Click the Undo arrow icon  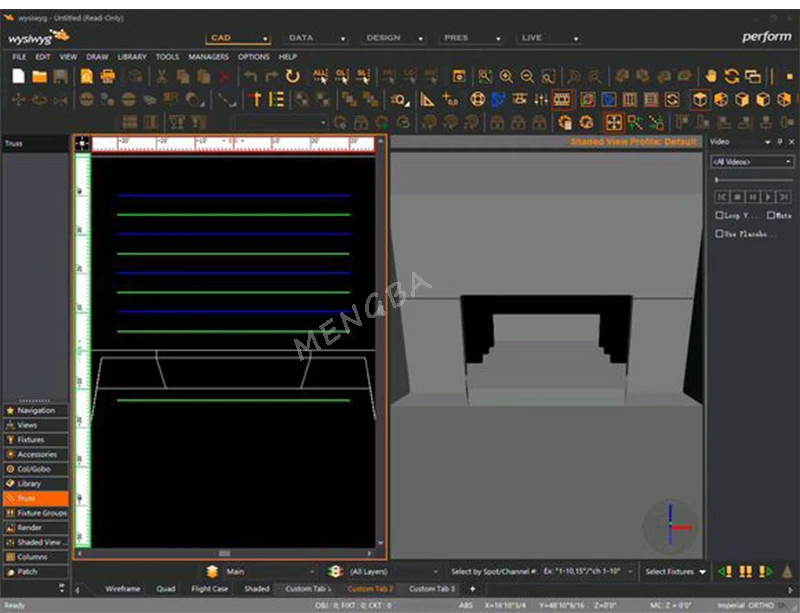click(250, 77)
